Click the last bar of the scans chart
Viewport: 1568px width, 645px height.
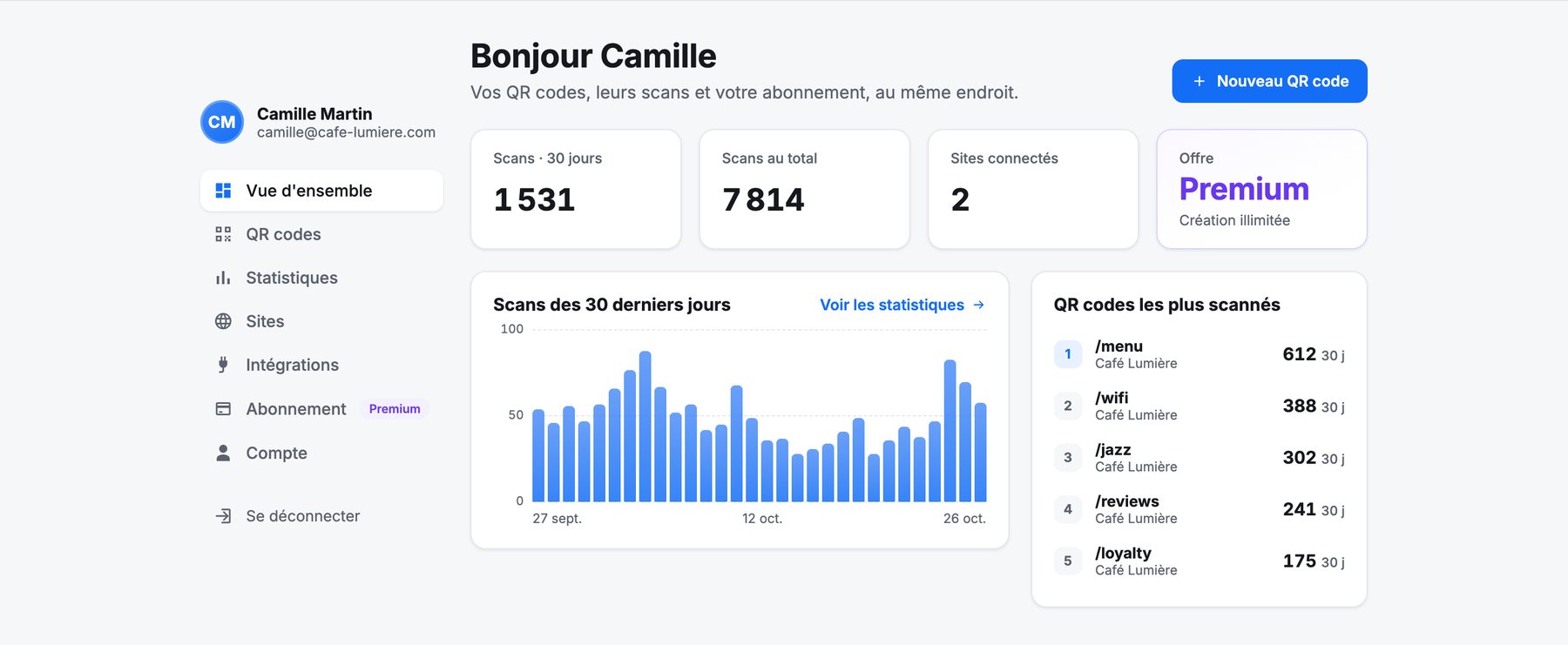981,453
